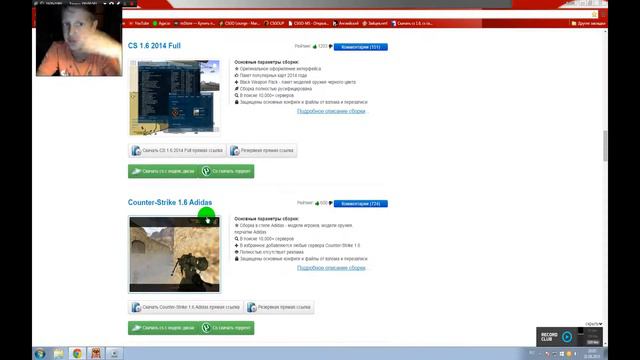This screenshot has height=360, width=640.
Task: Open the Counter-Strike 1.6 Adidas screenshot thumbnail
Action: pyautogui.click(x=175, y=254)
